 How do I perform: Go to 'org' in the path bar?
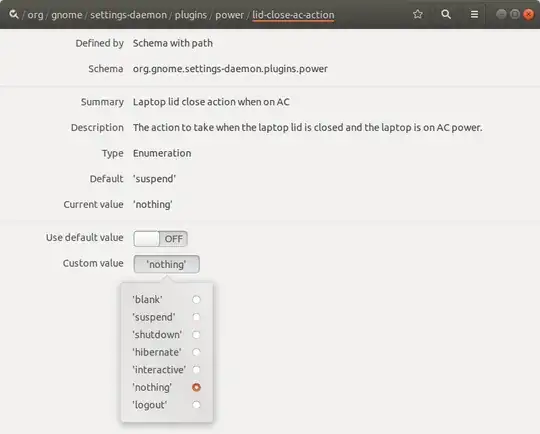35,15
